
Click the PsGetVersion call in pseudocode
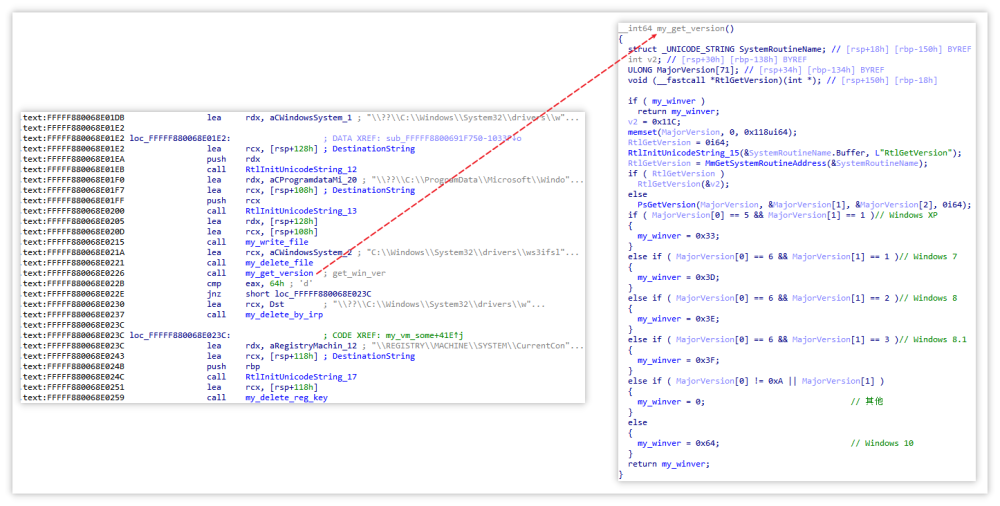(x=663, y=204)
